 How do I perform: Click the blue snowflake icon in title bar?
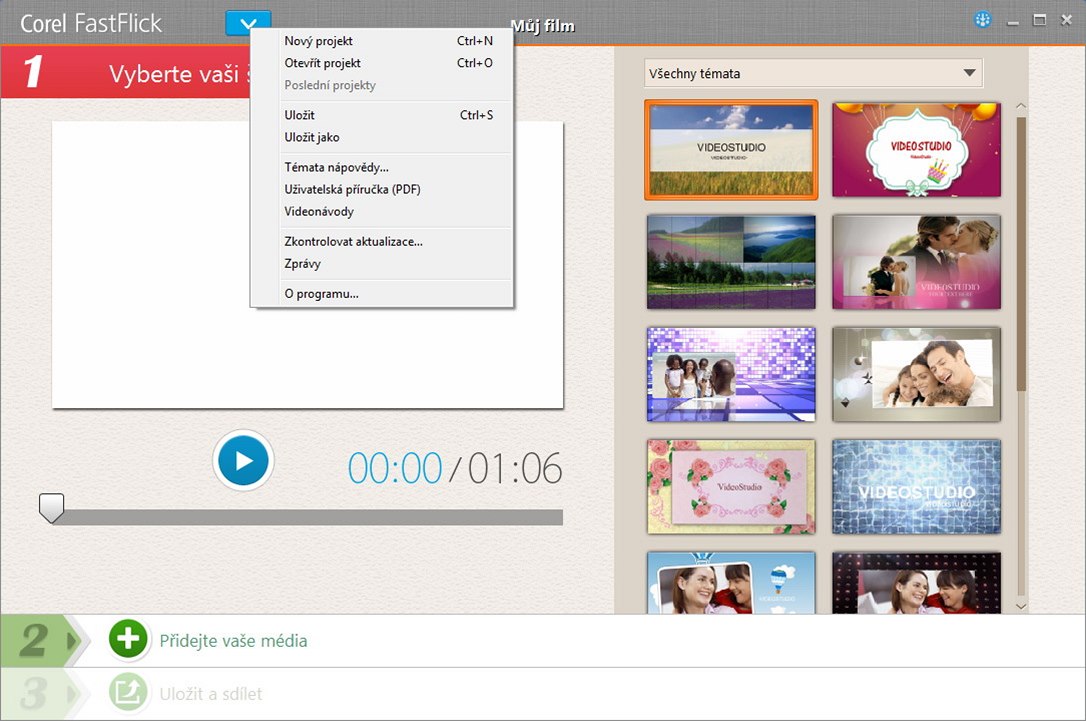pyautogui.click(x=981, y=21)
